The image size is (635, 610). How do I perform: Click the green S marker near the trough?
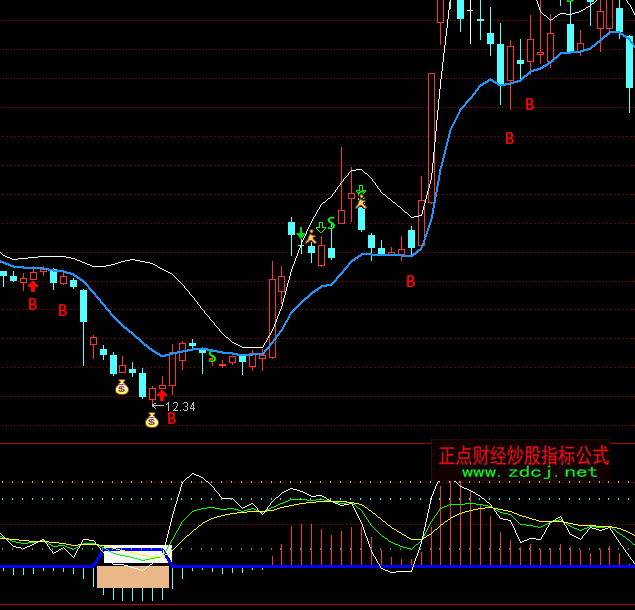pos(211,357)
